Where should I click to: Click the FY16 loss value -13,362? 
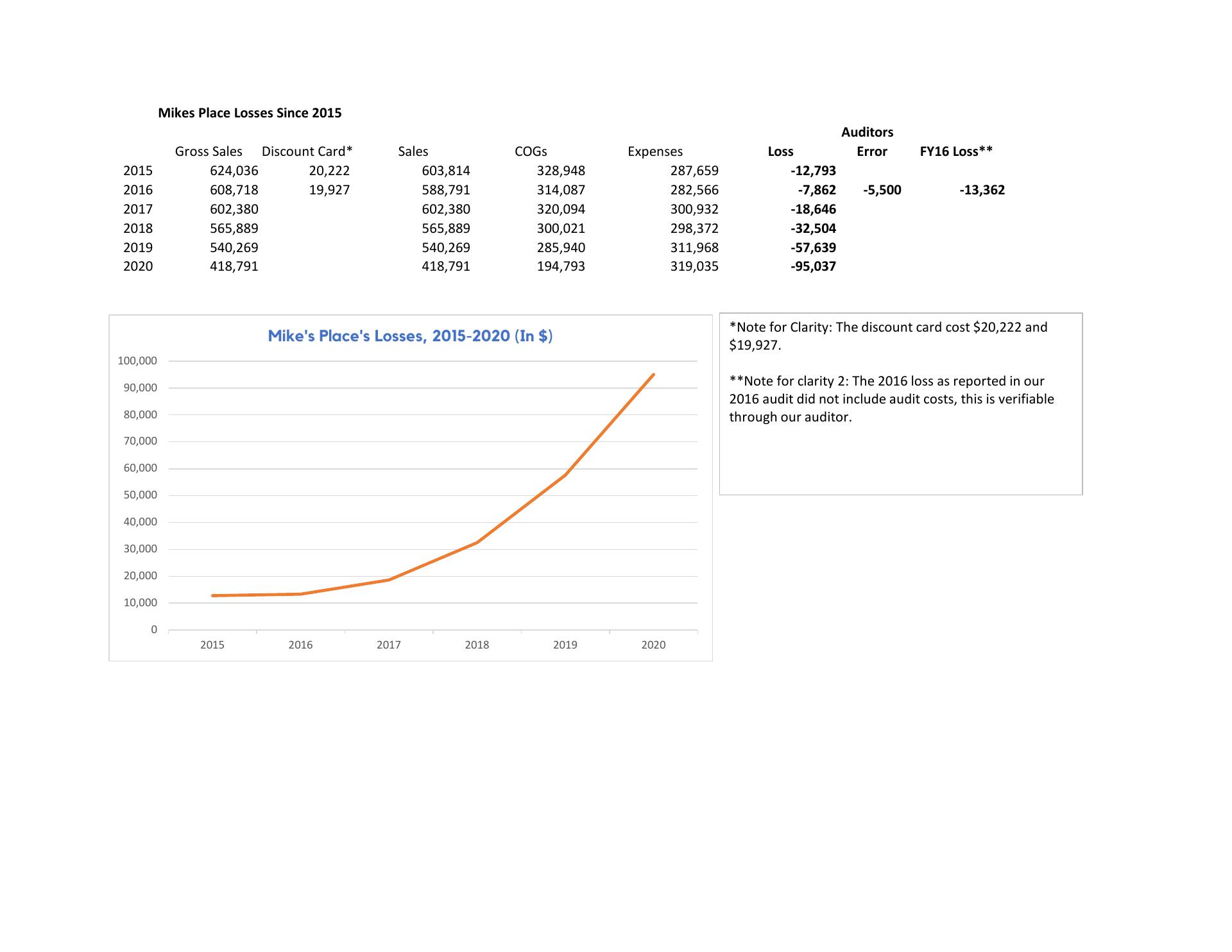[x=982, y=190]
